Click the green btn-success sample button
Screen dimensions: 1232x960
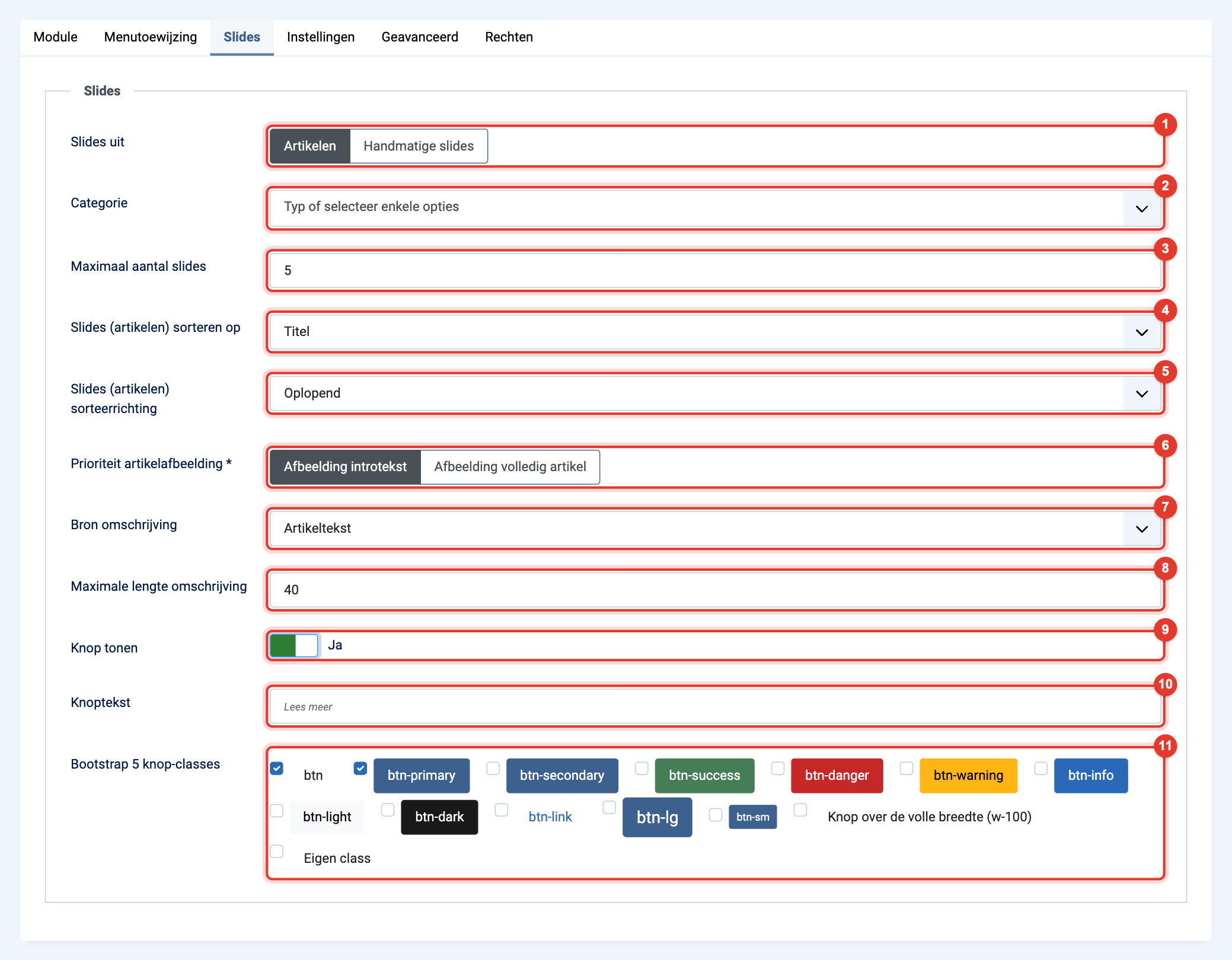pyautogui.click(x=705, y=776)
